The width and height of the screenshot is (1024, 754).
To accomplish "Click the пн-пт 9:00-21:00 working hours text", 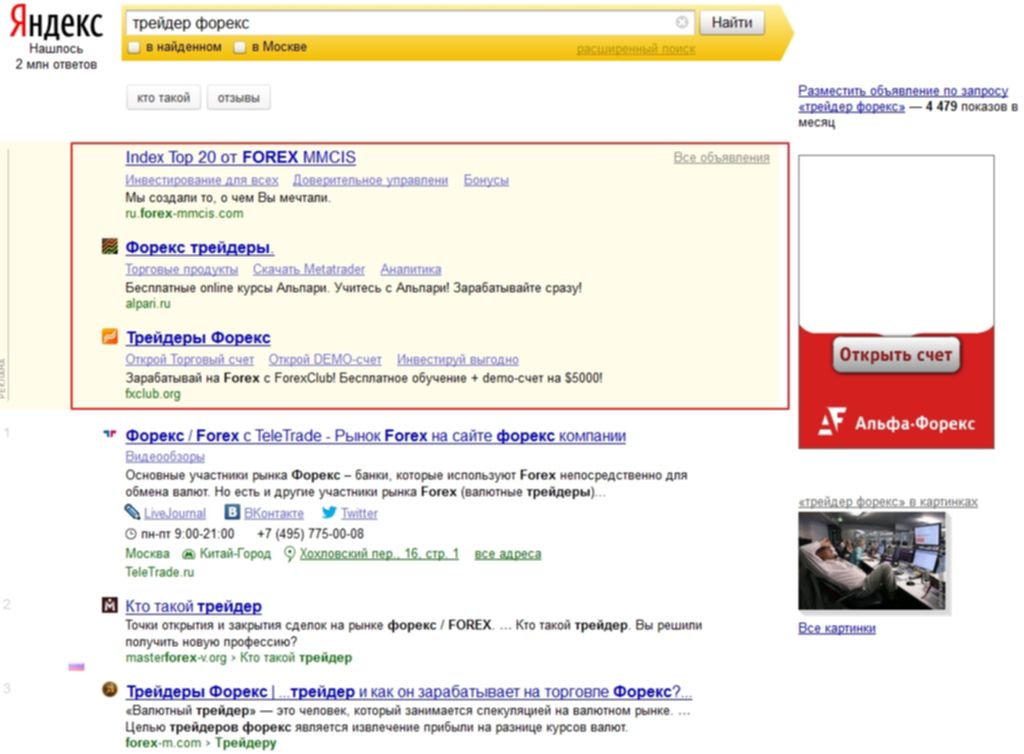I will pos(187,534).
